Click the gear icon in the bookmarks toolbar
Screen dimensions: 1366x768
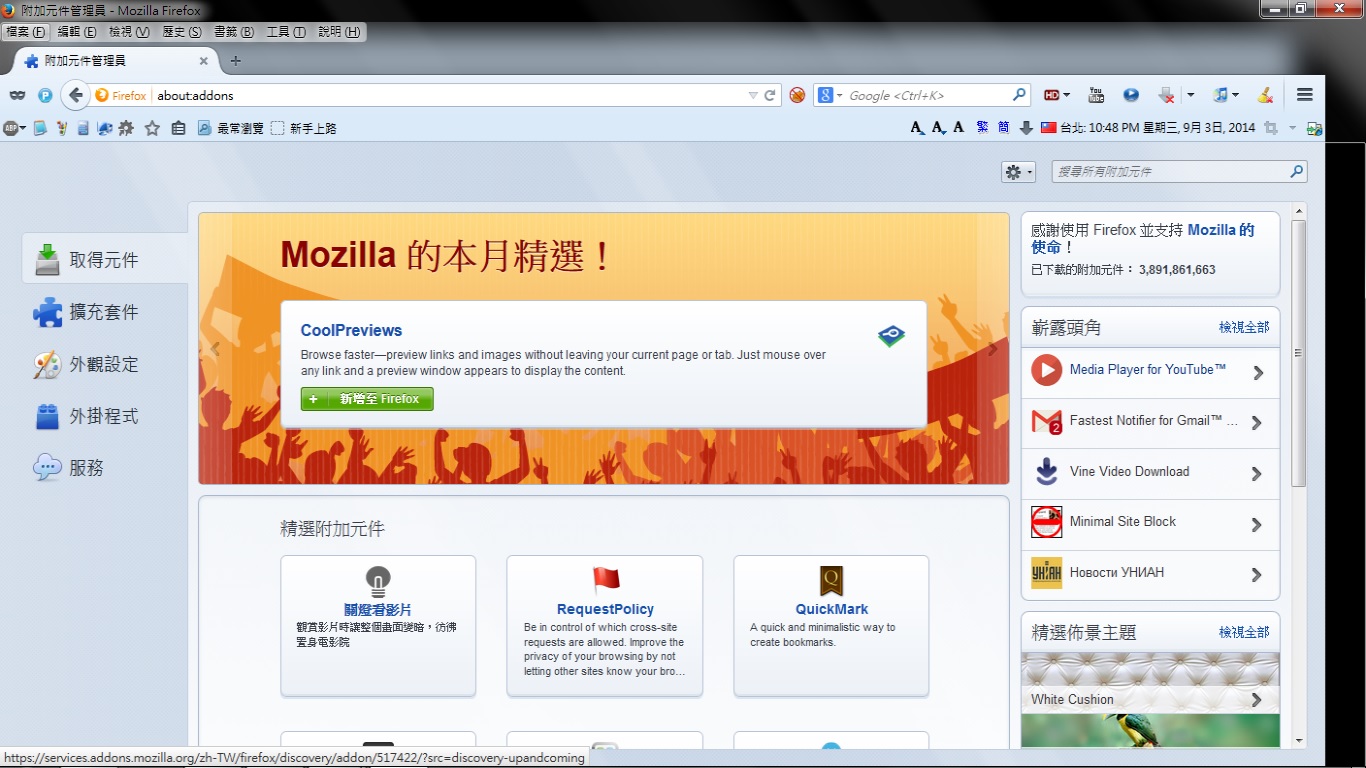[126, 128]
